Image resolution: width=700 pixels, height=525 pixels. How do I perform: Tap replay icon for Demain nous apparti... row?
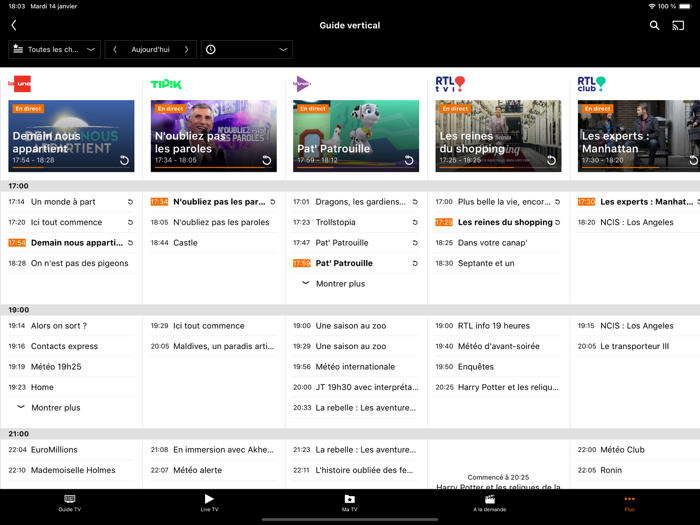(x=130, y=243)
